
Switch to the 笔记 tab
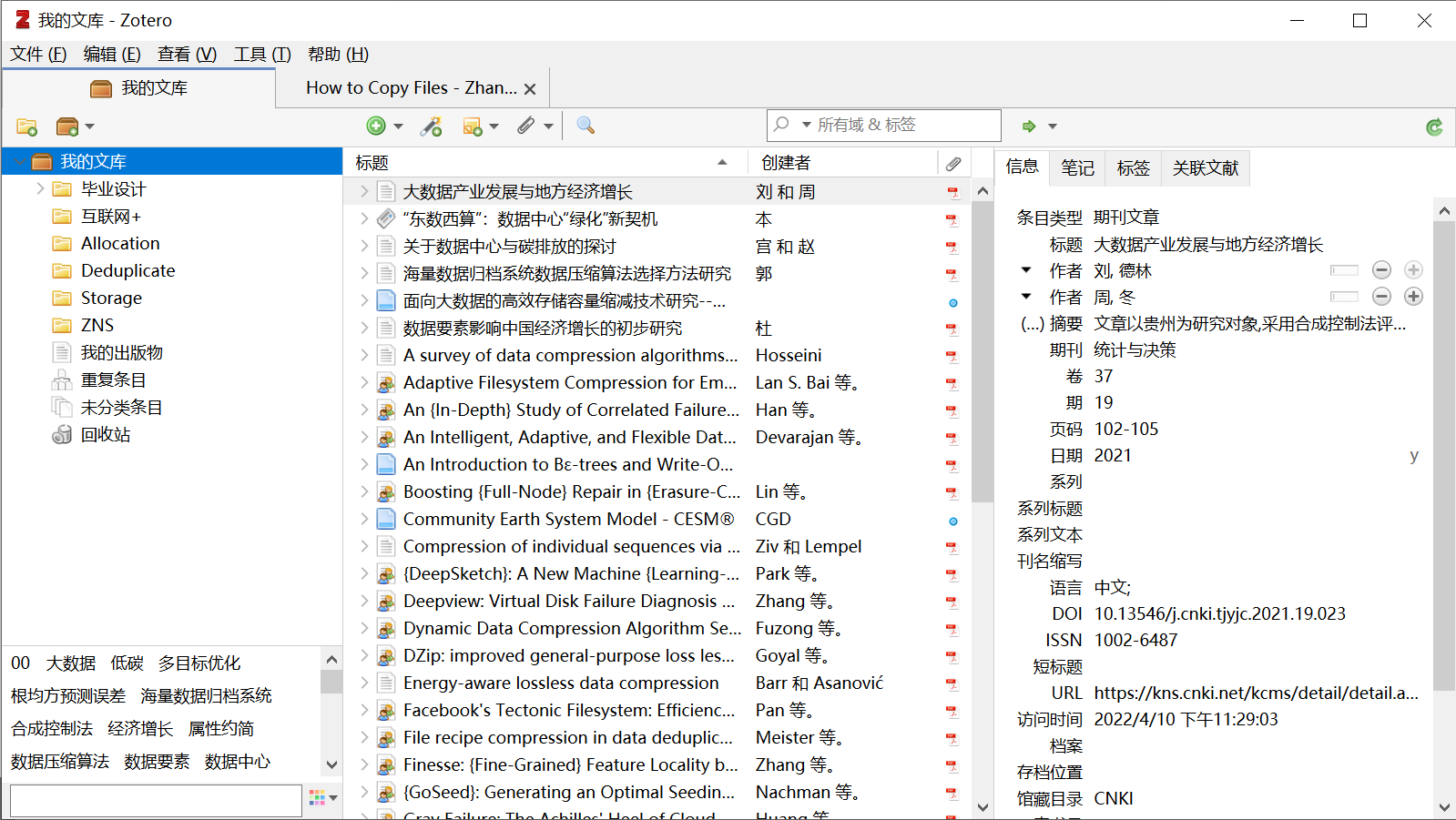(1077, 168)
